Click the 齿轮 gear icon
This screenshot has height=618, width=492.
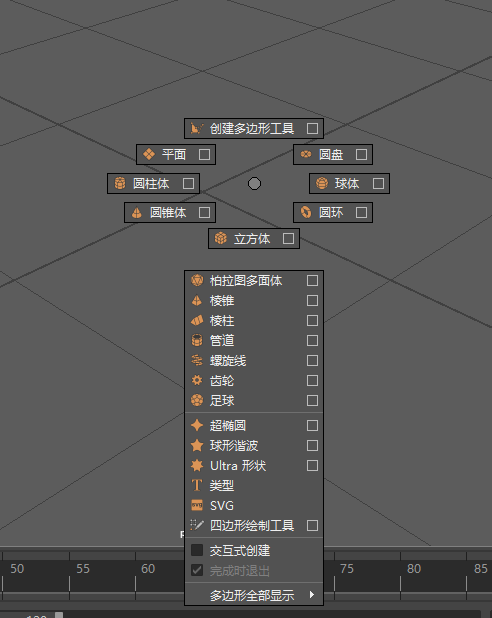click(x=197, y=380)
